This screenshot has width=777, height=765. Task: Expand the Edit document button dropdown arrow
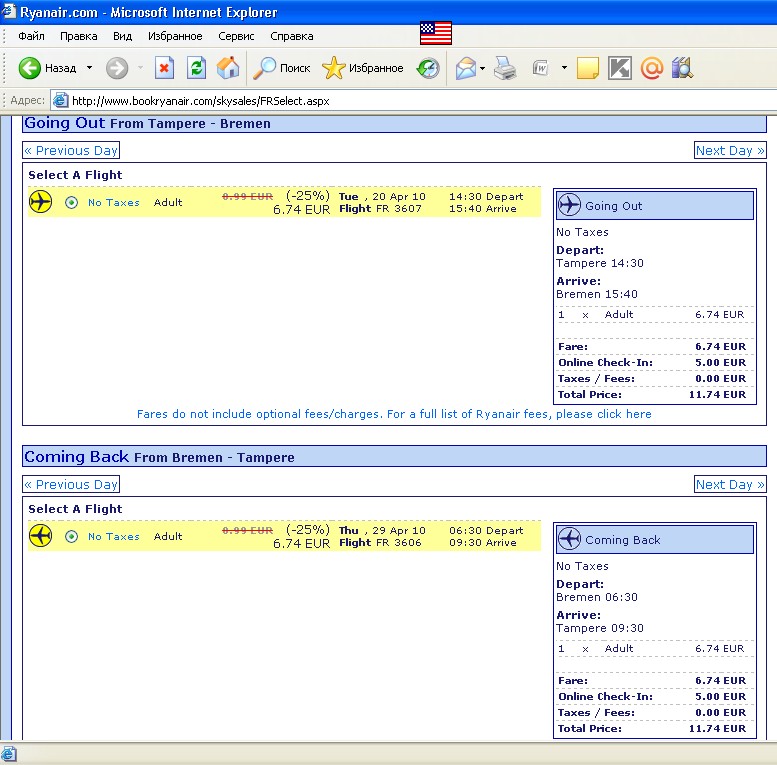[x=564, y=68]
